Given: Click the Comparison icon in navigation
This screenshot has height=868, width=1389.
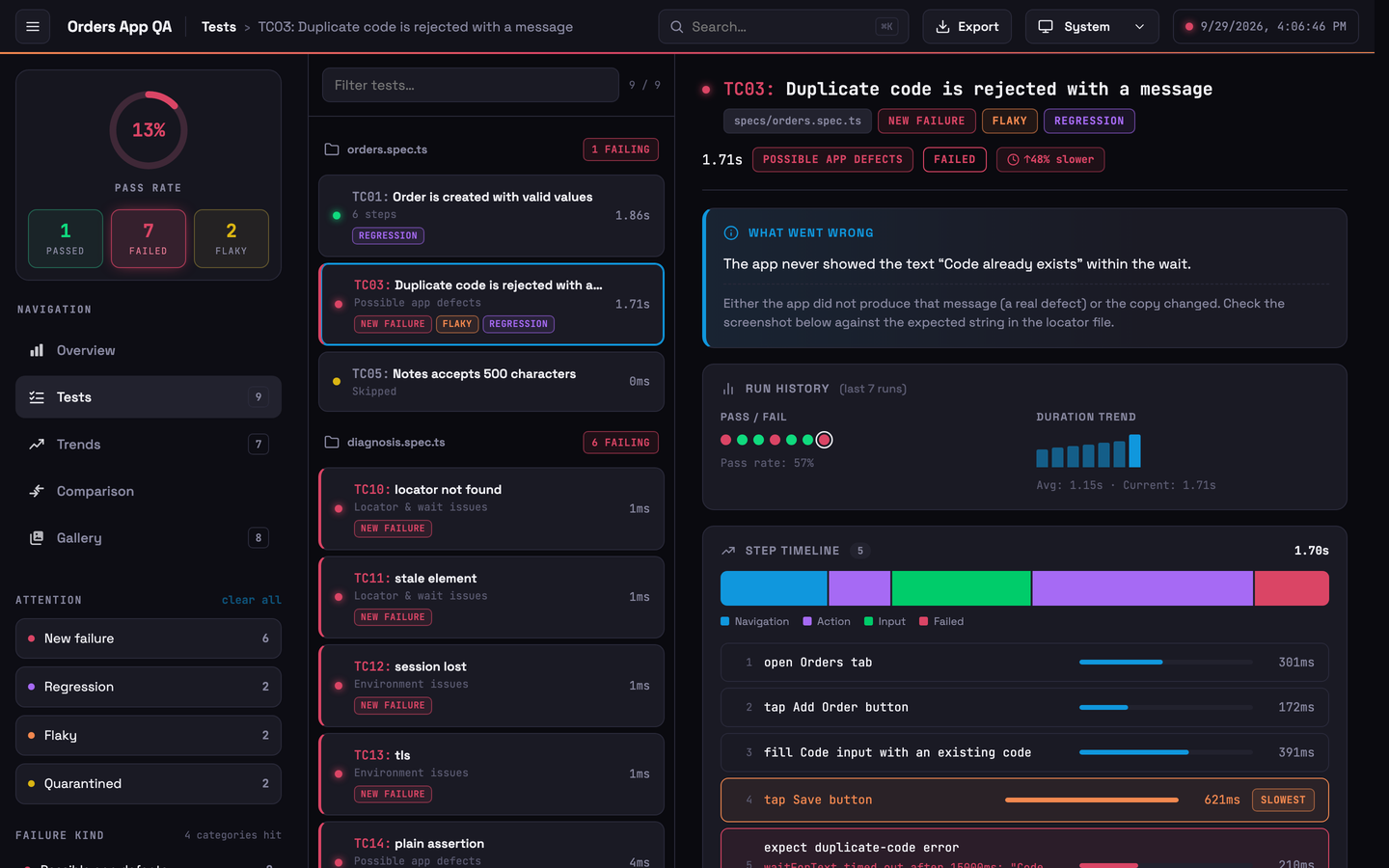Looking at the screenshot, I should coord(37,491).
